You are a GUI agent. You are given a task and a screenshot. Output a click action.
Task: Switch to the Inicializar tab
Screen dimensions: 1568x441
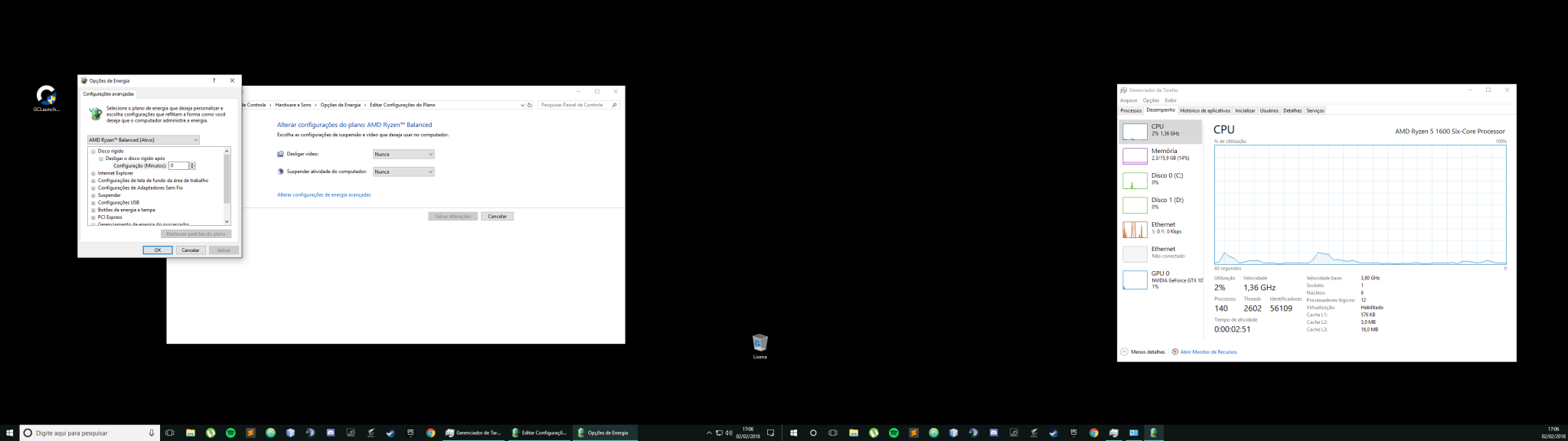[x=1245, y=111]
